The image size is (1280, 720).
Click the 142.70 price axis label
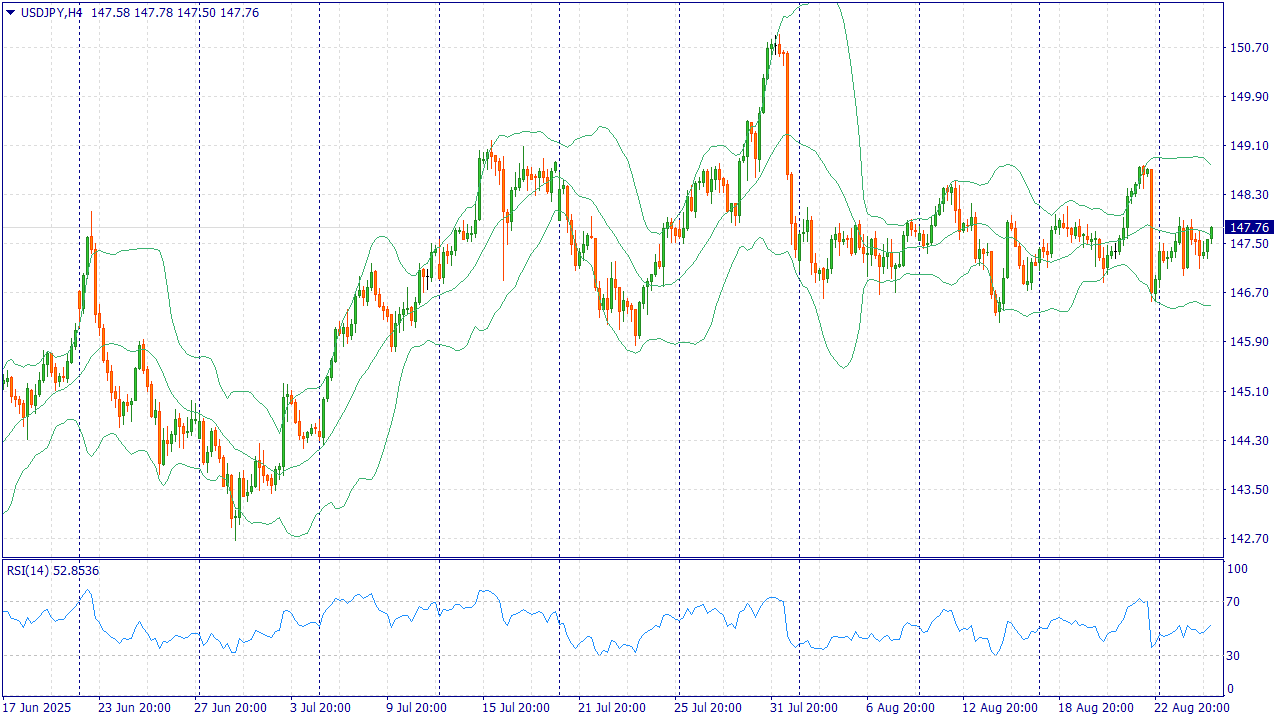[x=1248, y=539]
